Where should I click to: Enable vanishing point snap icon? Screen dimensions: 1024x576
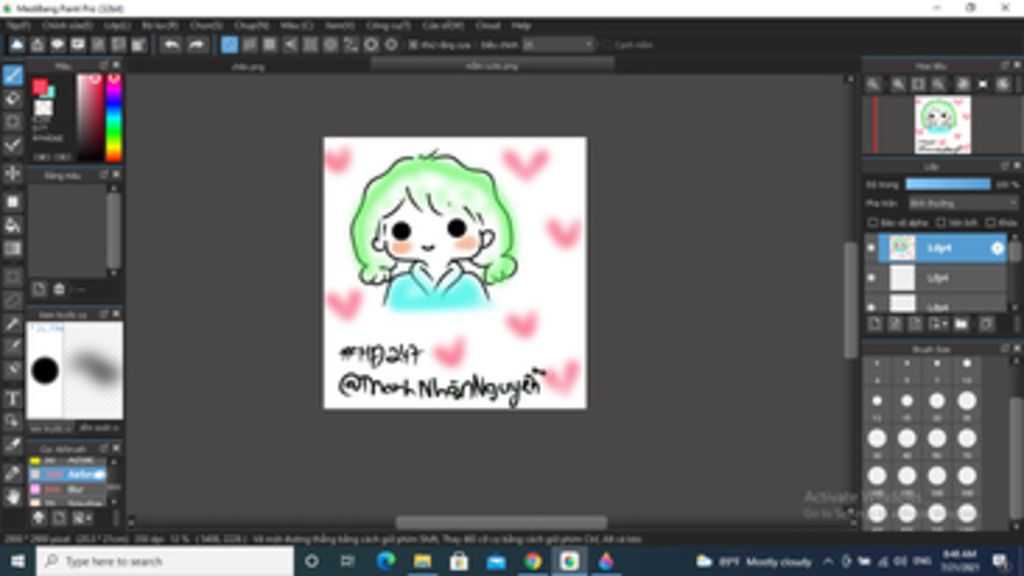[x=290, y=45]
